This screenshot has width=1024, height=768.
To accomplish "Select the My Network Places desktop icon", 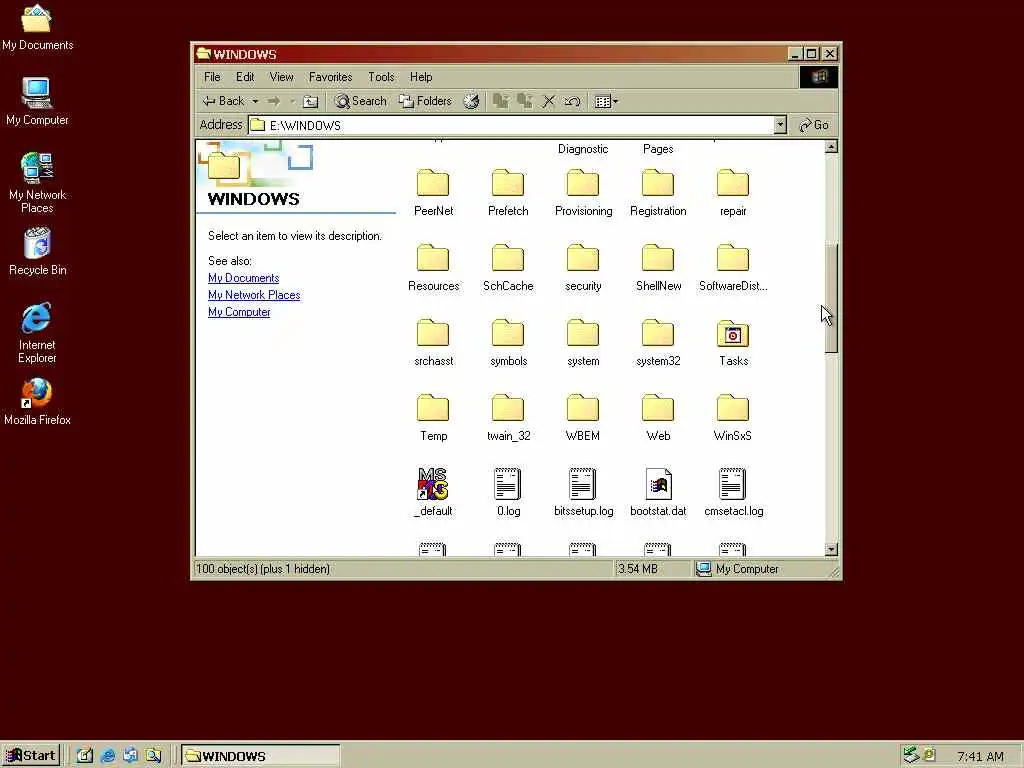I will (x=37, y=183).
